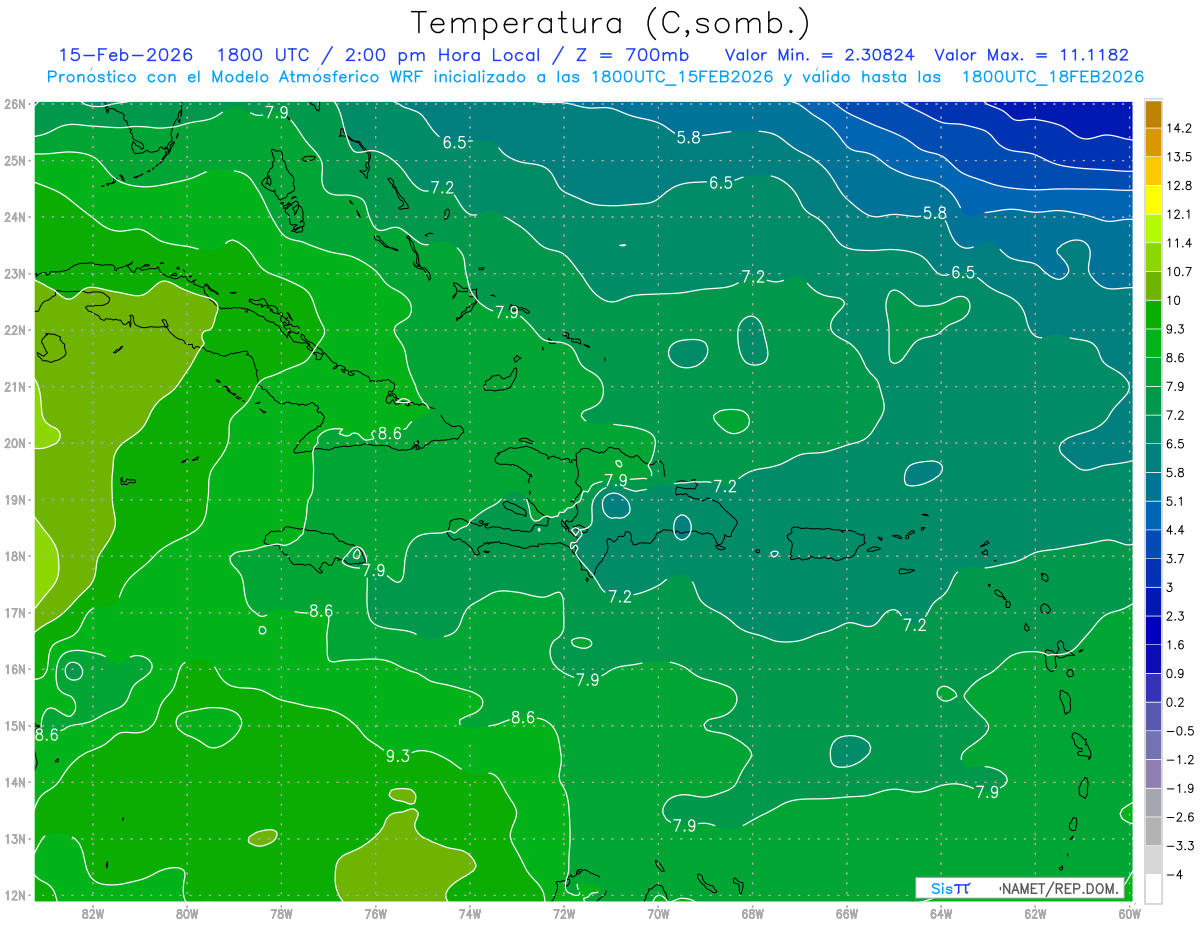Click the colorbar value "14.2"

pos(1179,128)
